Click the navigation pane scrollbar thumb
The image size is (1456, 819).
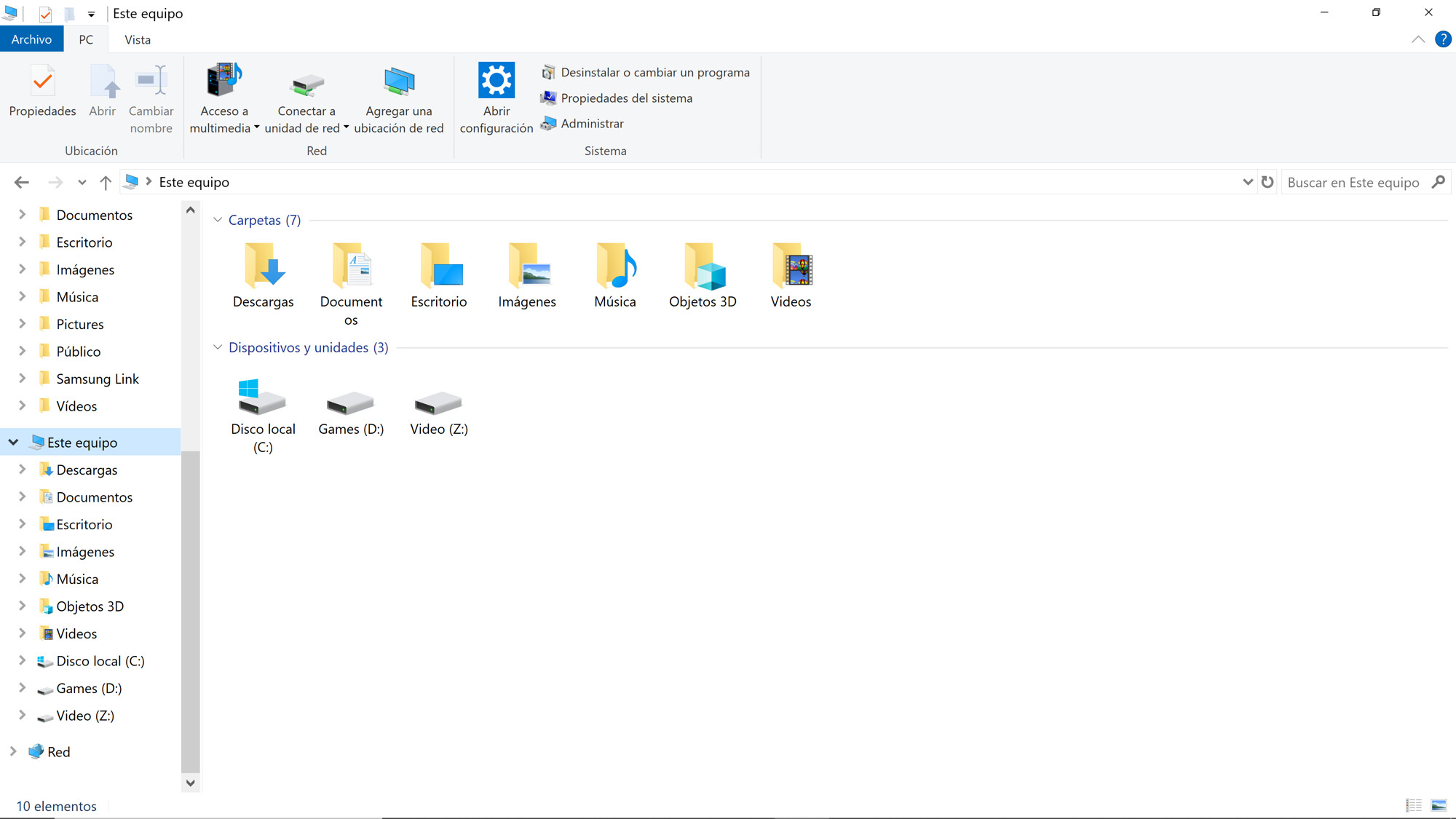191,612
